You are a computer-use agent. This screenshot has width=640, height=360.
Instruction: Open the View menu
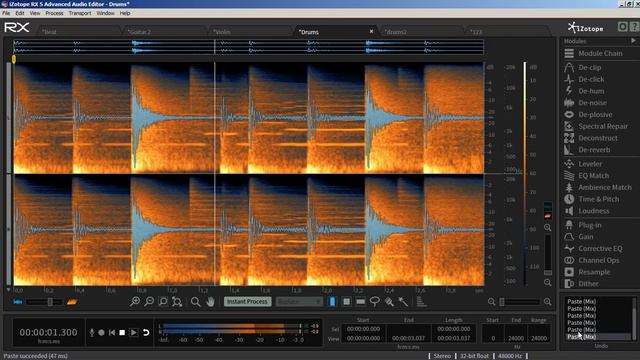tap(35, 13)
